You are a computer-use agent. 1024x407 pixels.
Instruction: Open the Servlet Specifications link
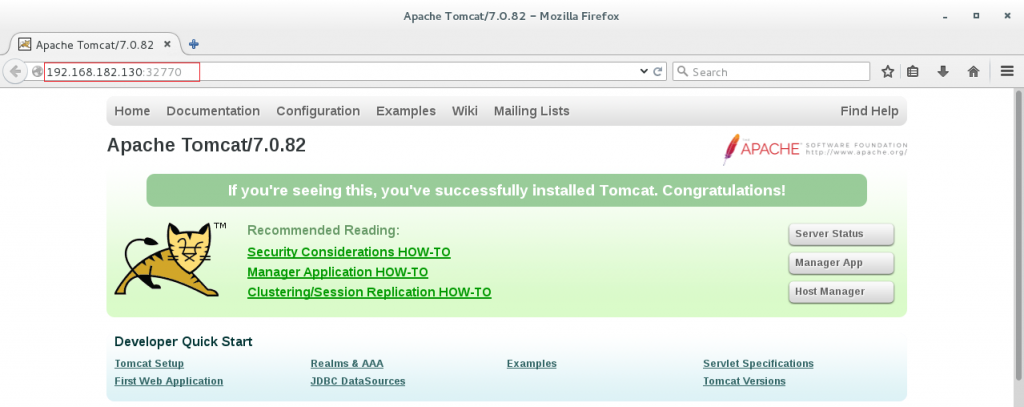coord(758,363)
